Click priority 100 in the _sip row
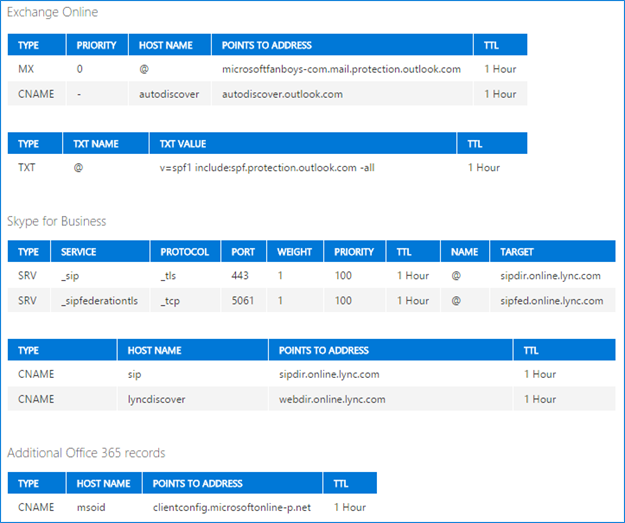 pyautogui.click(x=343, y=276)
